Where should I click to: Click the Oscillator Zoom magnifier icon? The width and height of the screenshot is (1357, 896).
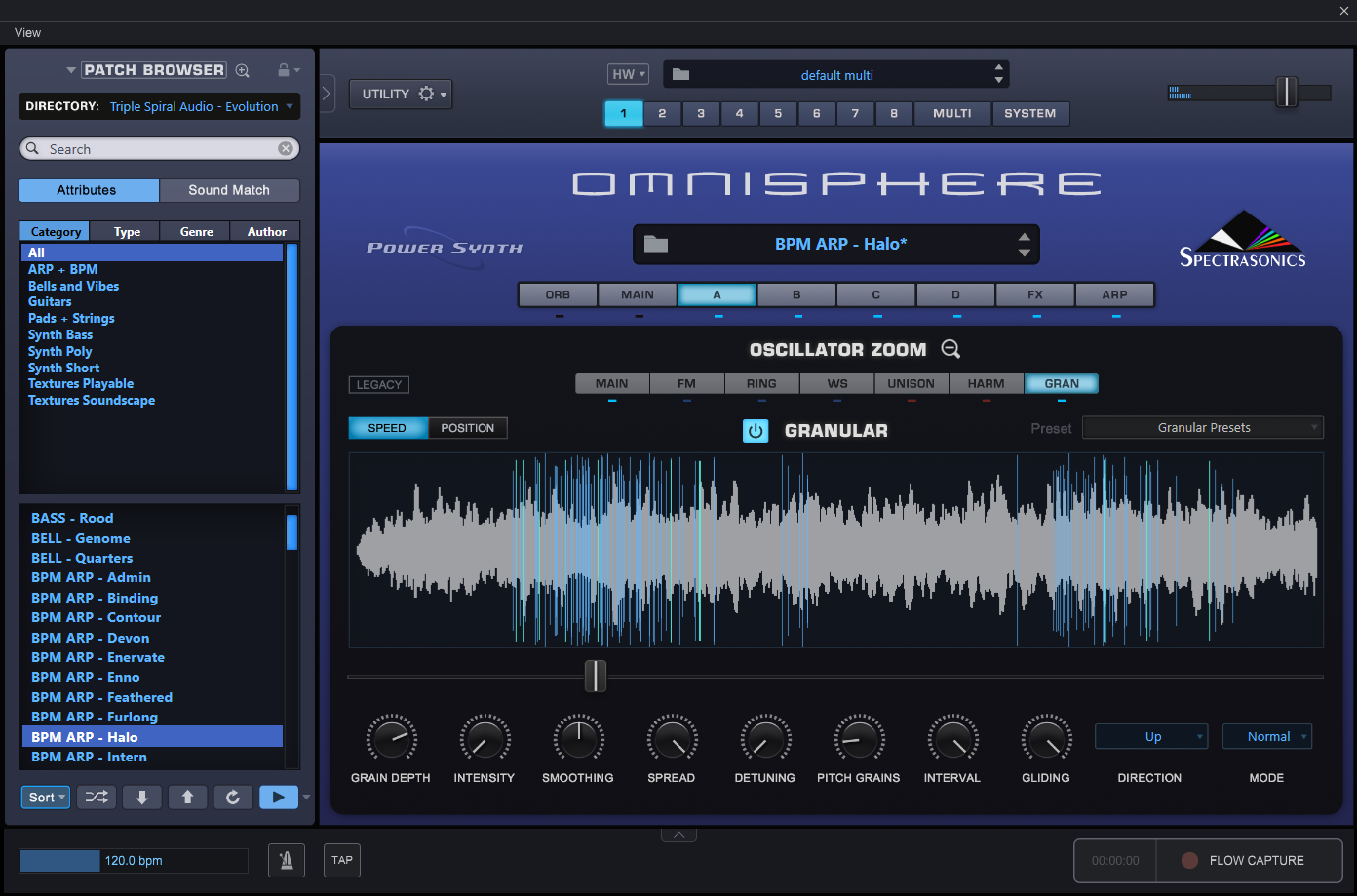coord(950,349)
